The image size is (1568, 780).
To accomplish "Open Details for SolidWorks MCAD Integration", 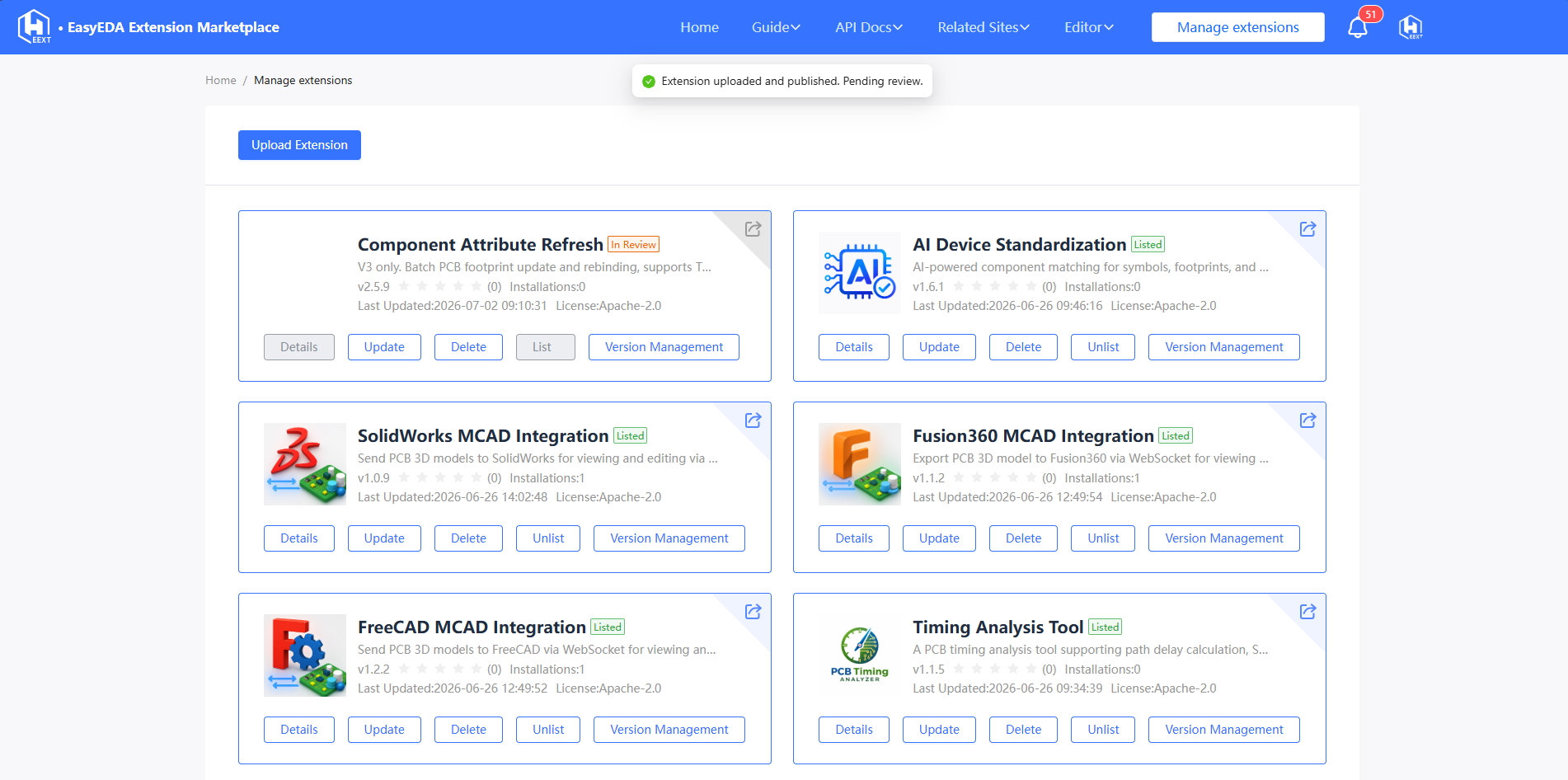I will pyautogui.click(x=299, y=538).
